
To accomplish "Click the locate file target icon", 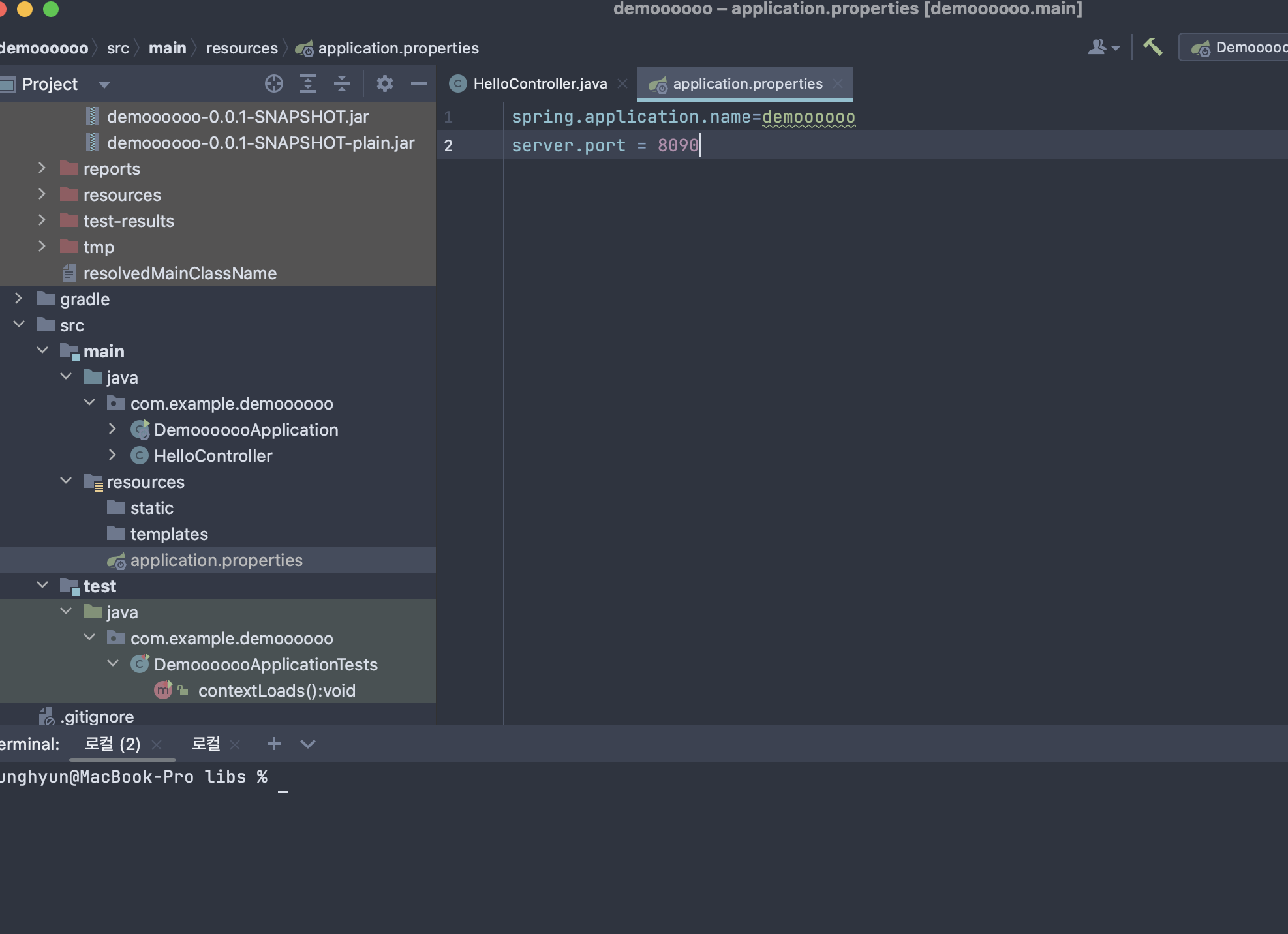I will (x=274, y=83).
